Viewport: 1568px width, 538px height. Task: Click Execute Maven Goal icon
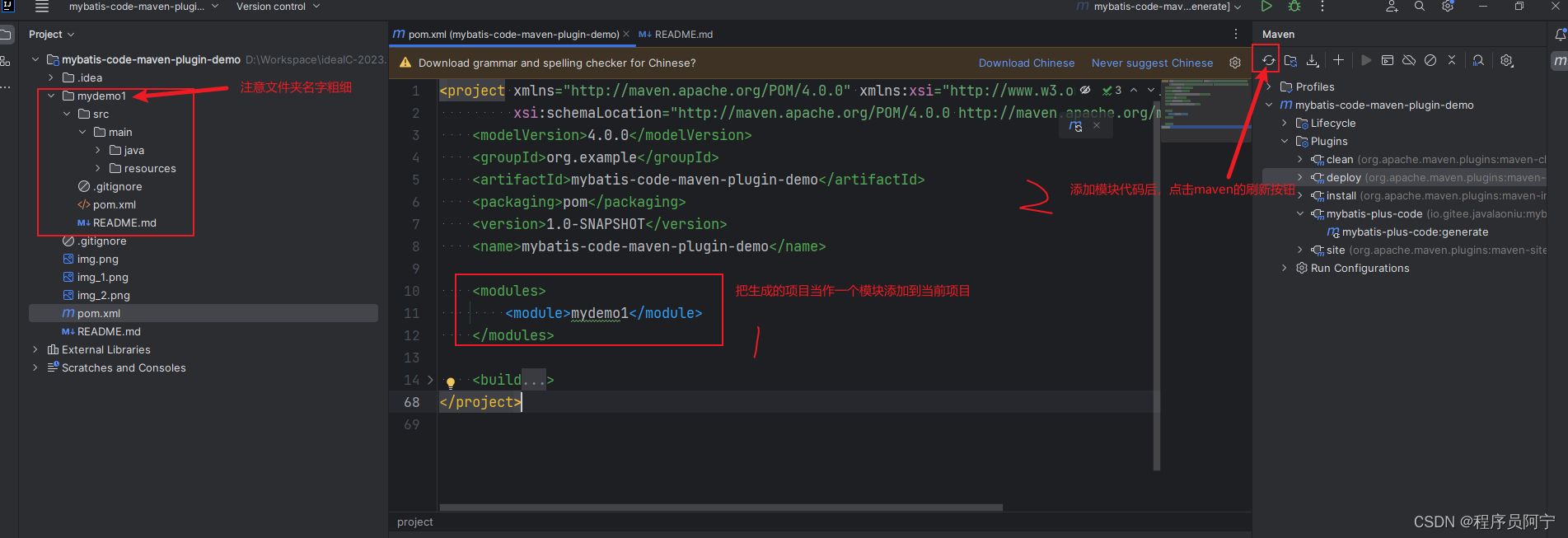tap(1388, 60)
